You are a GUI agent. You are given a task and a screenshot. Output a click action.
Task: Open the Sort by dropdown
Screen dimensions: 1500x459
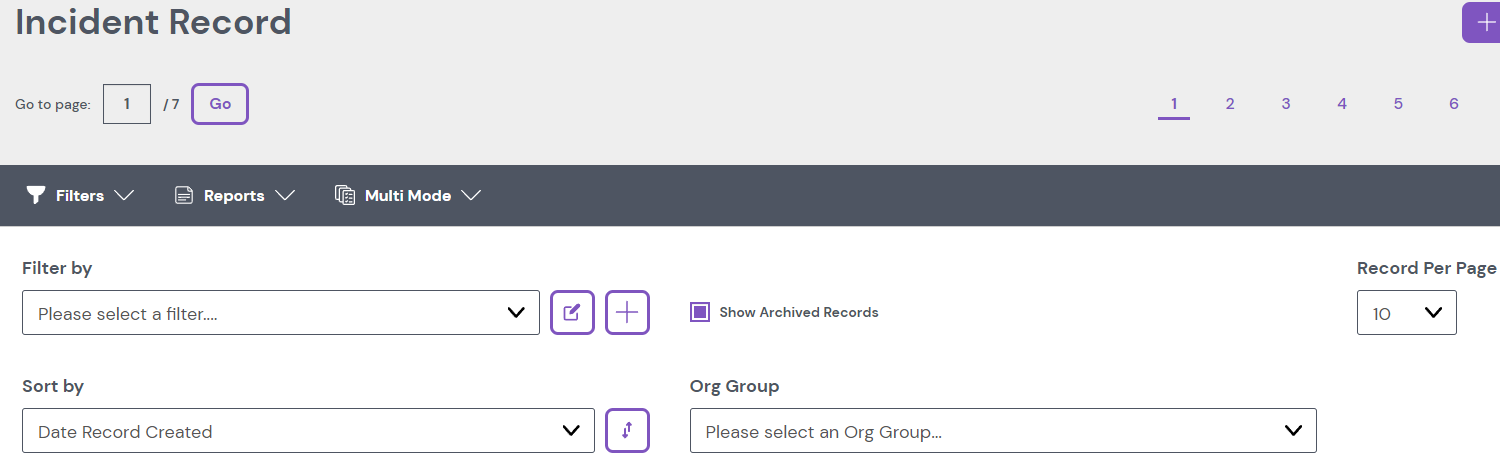point(308,431)
